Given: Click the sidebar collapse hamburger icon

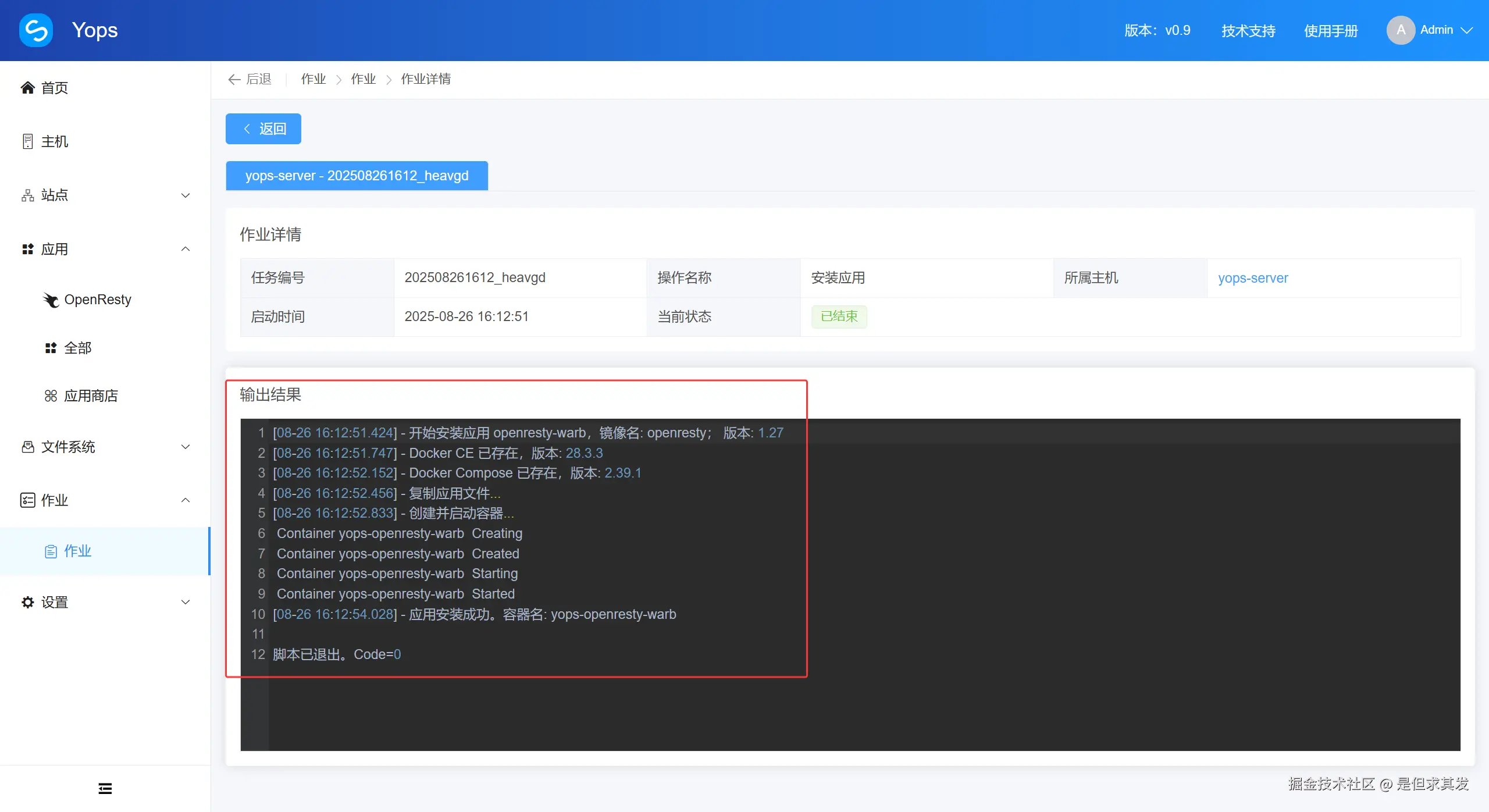Looking at the screenshot, I should click(105, 788).
